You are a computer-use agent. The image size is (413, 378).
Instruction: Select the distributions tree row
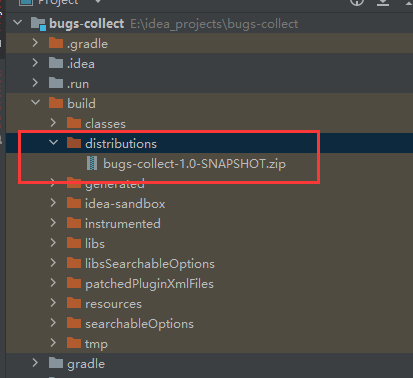[209, 143]
